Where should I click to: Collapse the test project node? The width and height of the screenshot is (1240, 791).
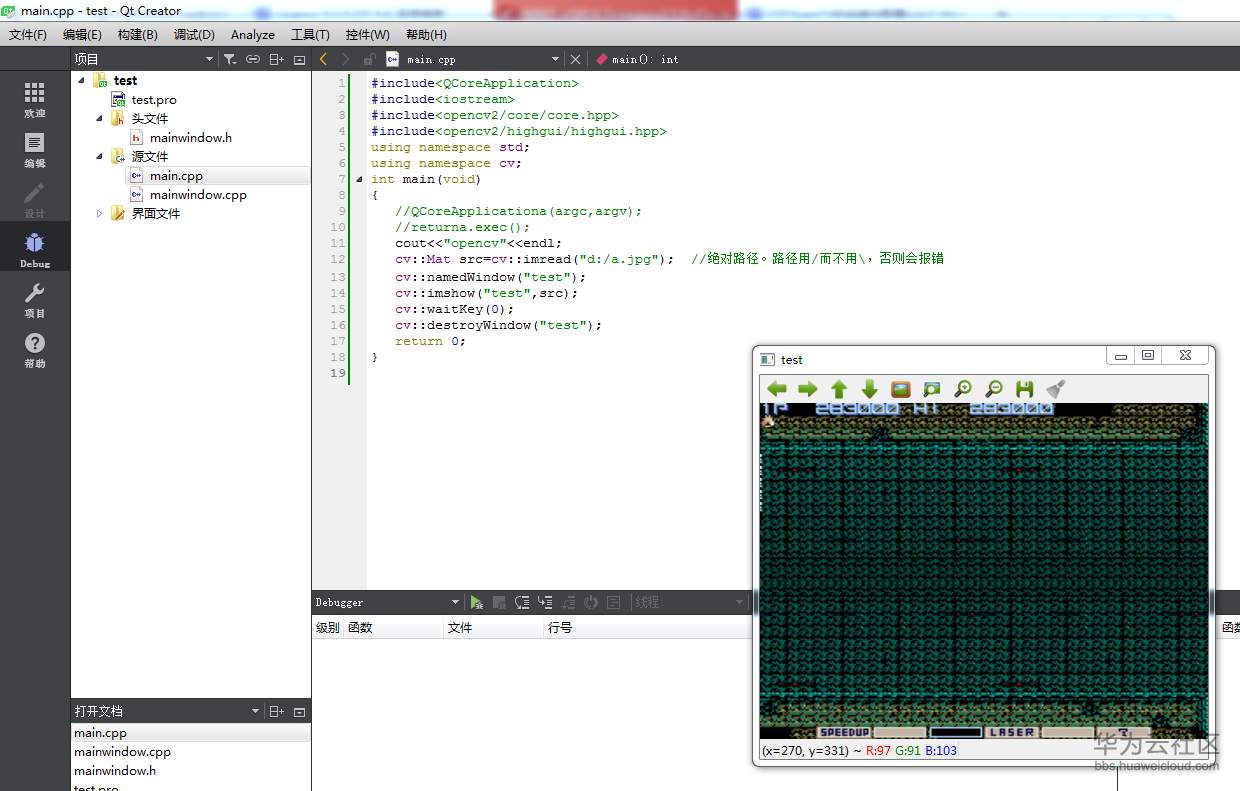pos(81,80)
